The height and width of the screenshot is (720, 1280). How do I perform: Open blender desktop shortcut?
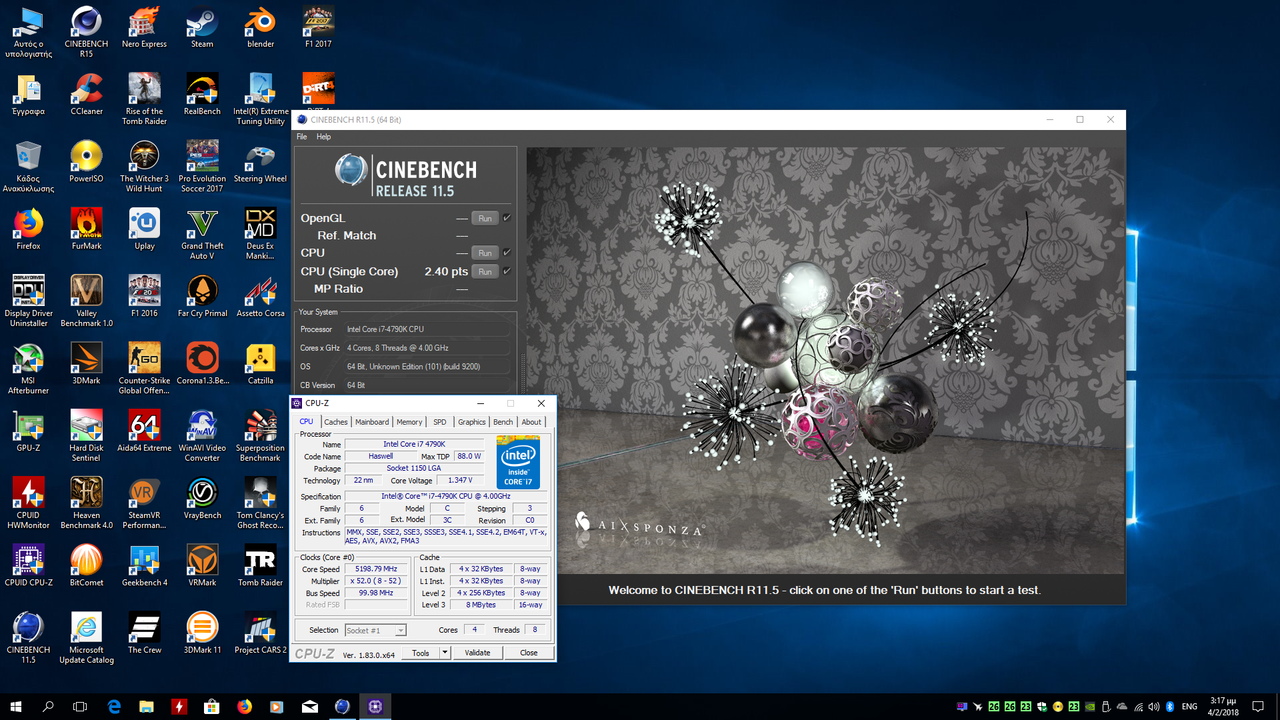point(260,28)
